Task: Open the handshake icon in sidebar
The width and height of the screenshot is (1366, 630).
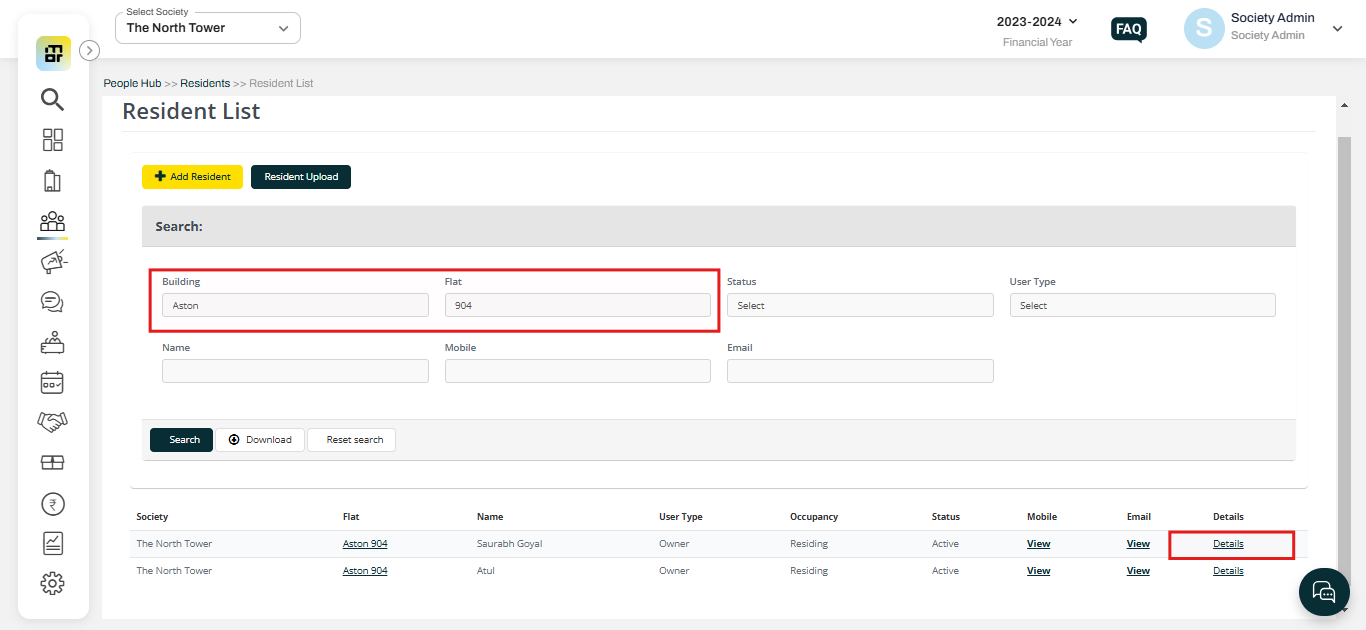Action: point(53,422)
